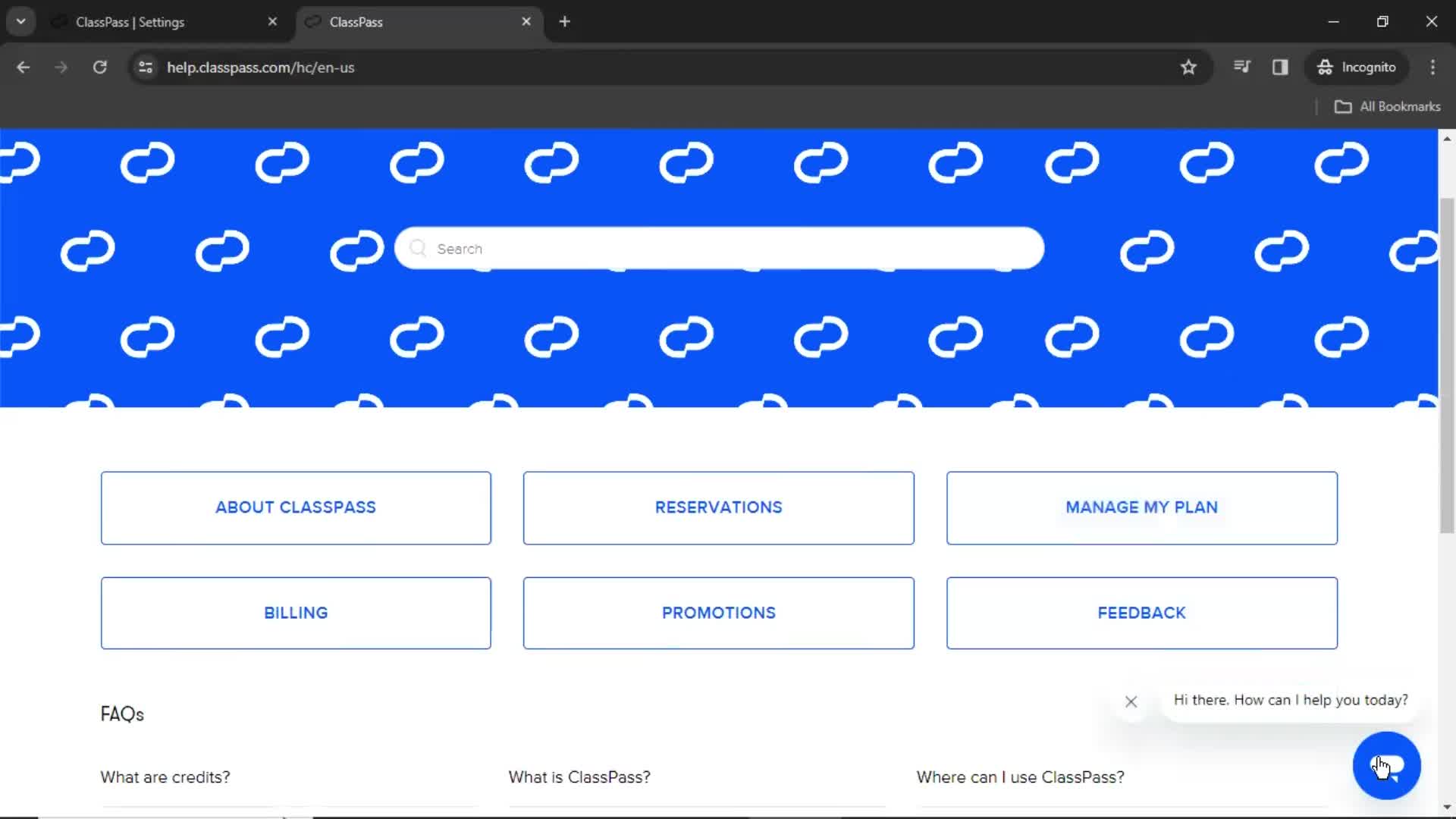Open the FEEDBACK category
This screenshot has height=819, width=1456.
click(1141, 613)
